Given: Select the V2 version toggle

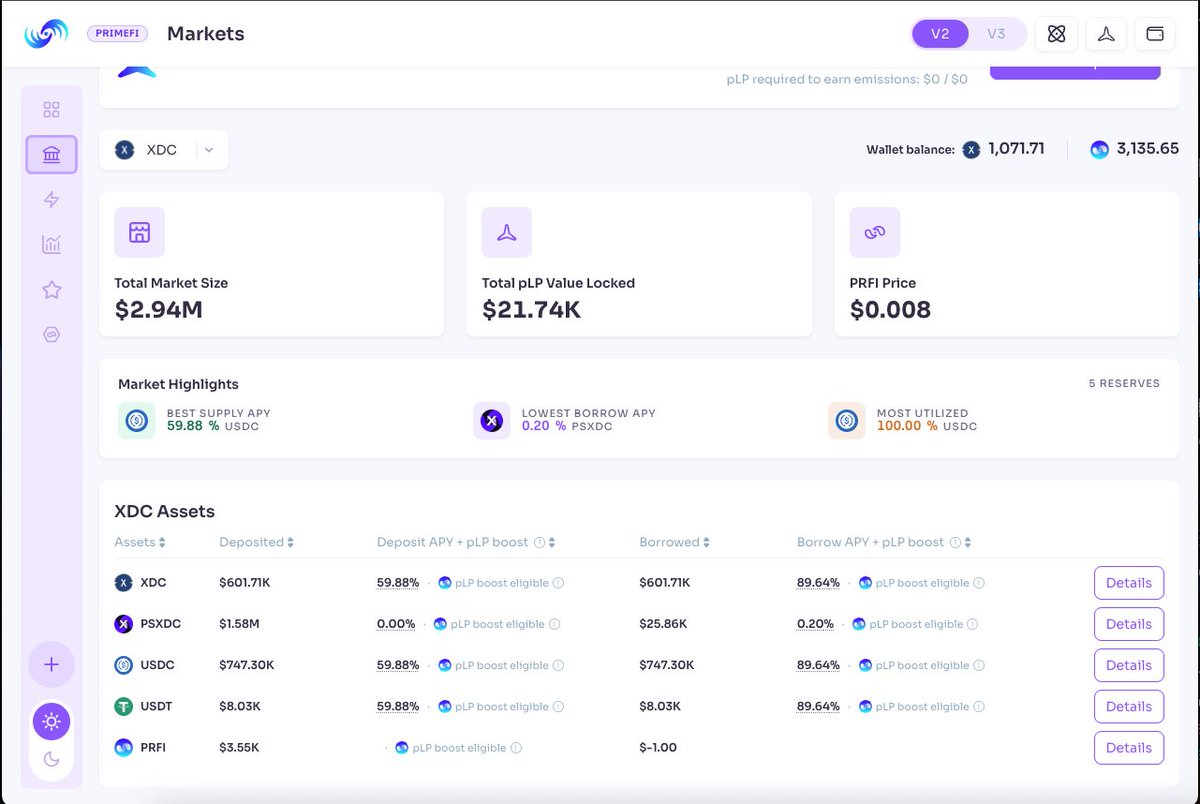Looking at the screenshot, I should [x=940, y=34].
